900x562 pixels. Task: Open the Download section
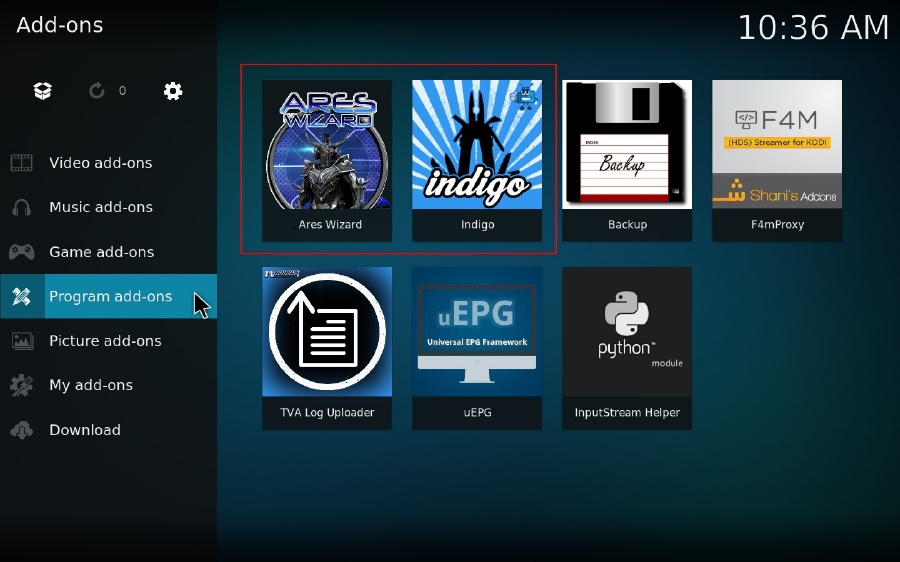point(108,429)
